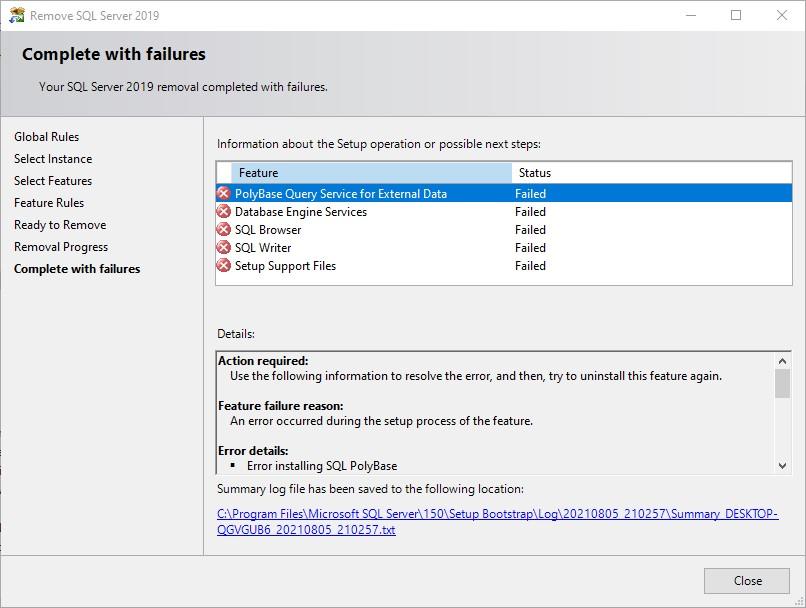This screenshot has height=608, width=806.
Task: Click the error icon next to Database Engine Services
Action: pyautogui.click(x=224, y=212)
